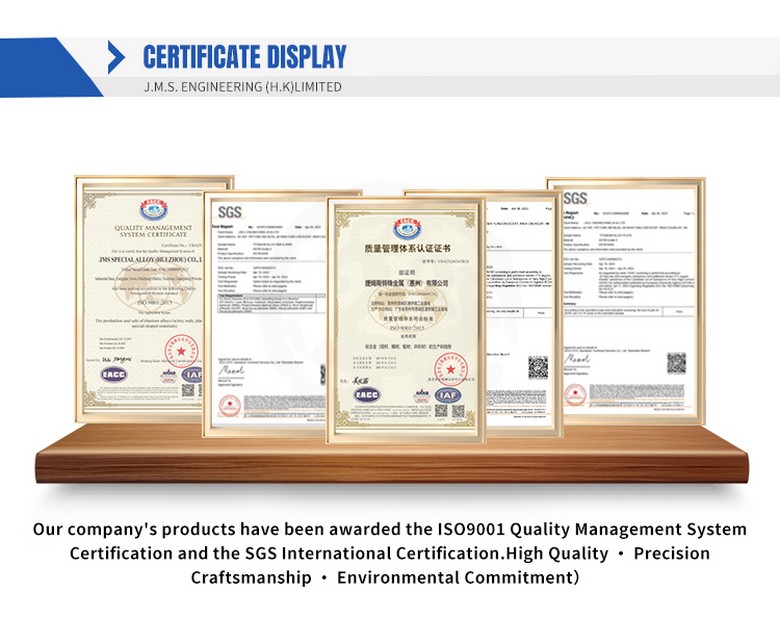Click the EACC badge at the bottom of the English certificate

coord(113,374)
